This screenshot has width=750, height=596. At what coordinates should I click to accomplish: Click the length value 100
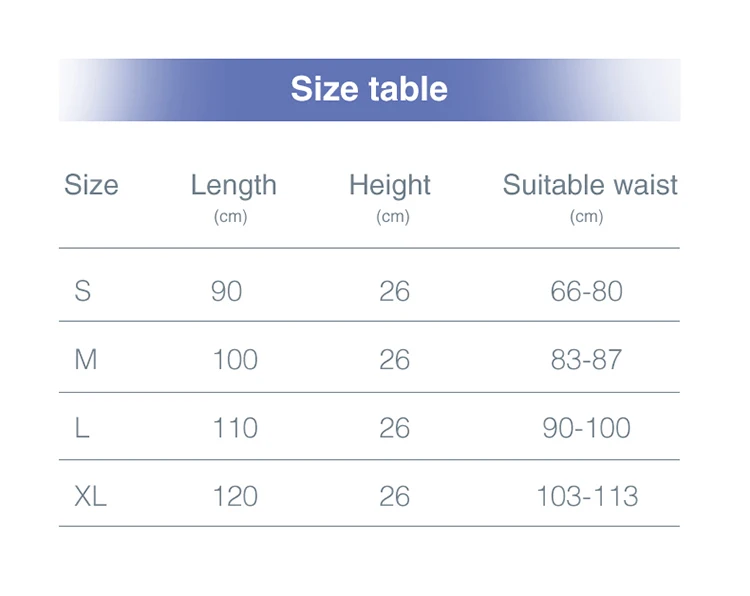click(x=235, y=359)
